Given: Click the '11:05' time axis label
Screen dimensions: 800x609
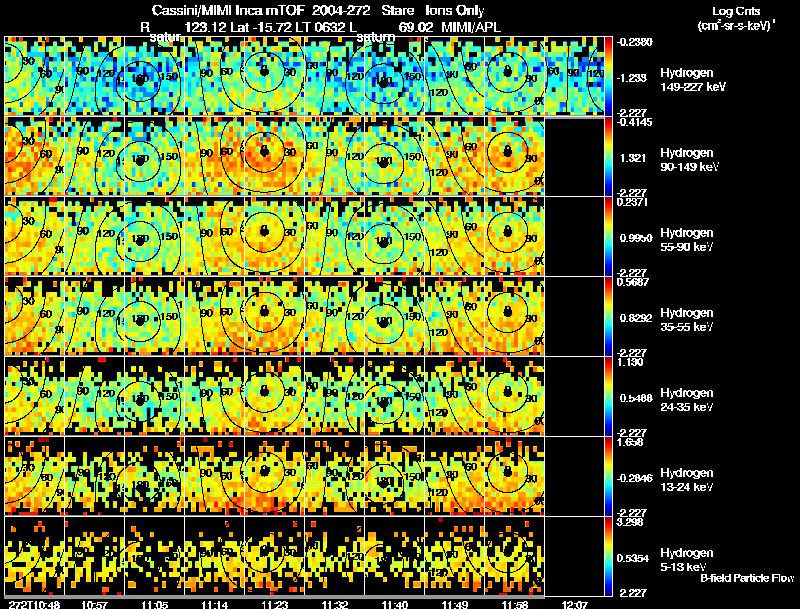Looking at the screenshot, I should (x=155, y=605).
